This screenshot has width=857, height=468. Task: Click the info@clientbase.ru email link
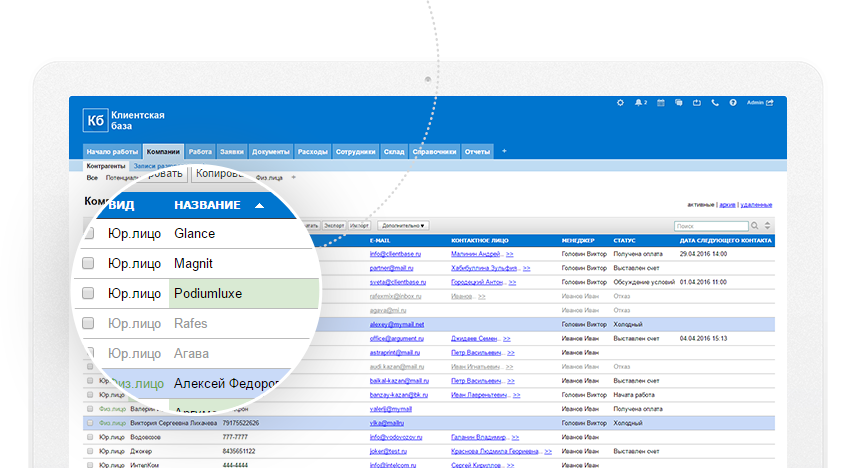click(397, 255)
